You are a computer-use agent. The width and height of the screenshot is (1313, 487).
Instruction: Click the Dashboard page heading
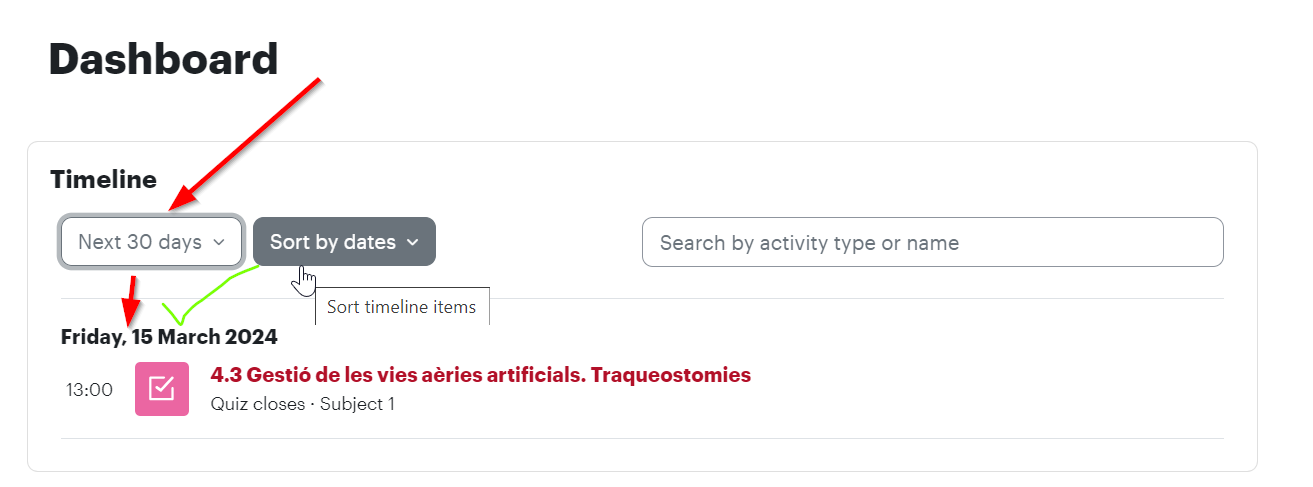(x=163, y=59)
